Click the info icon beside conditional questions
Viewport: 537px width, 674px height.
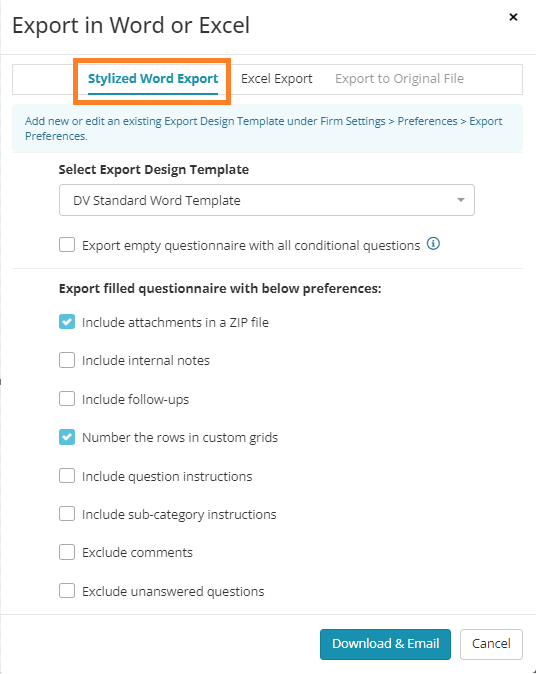tap(433, 244)
